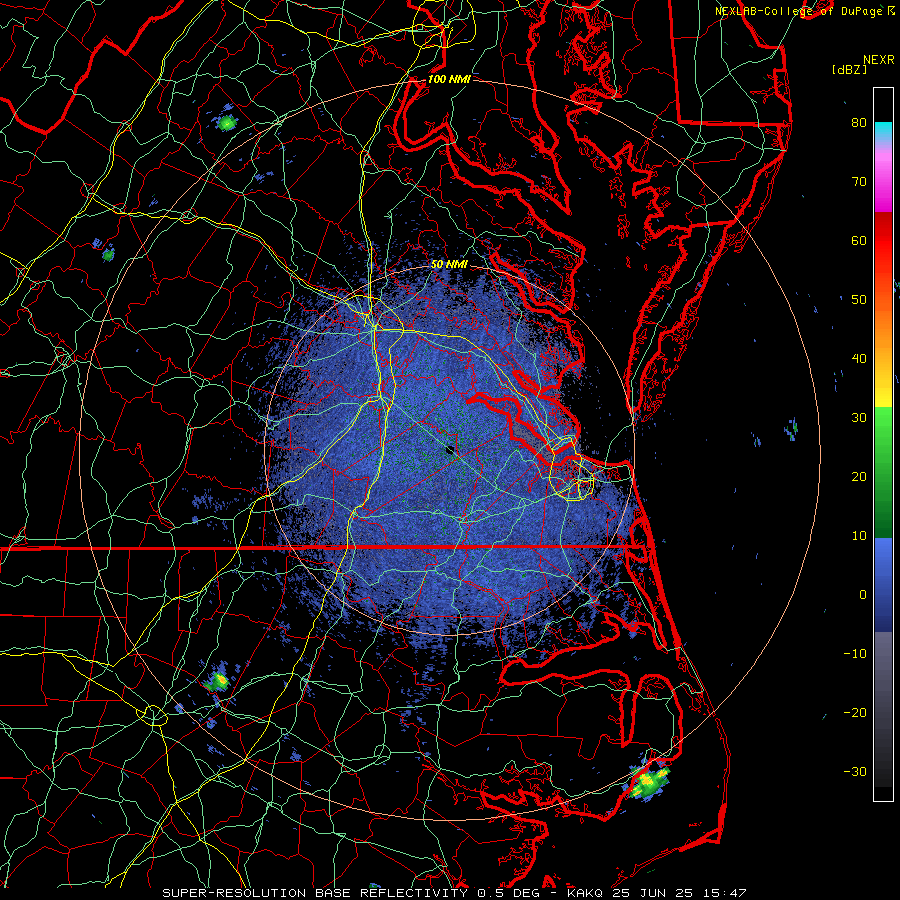This screenshot has height=900, width=900.
Task: Click the yellow-cored storm cell in the southwest
Action: coord(219,681)
